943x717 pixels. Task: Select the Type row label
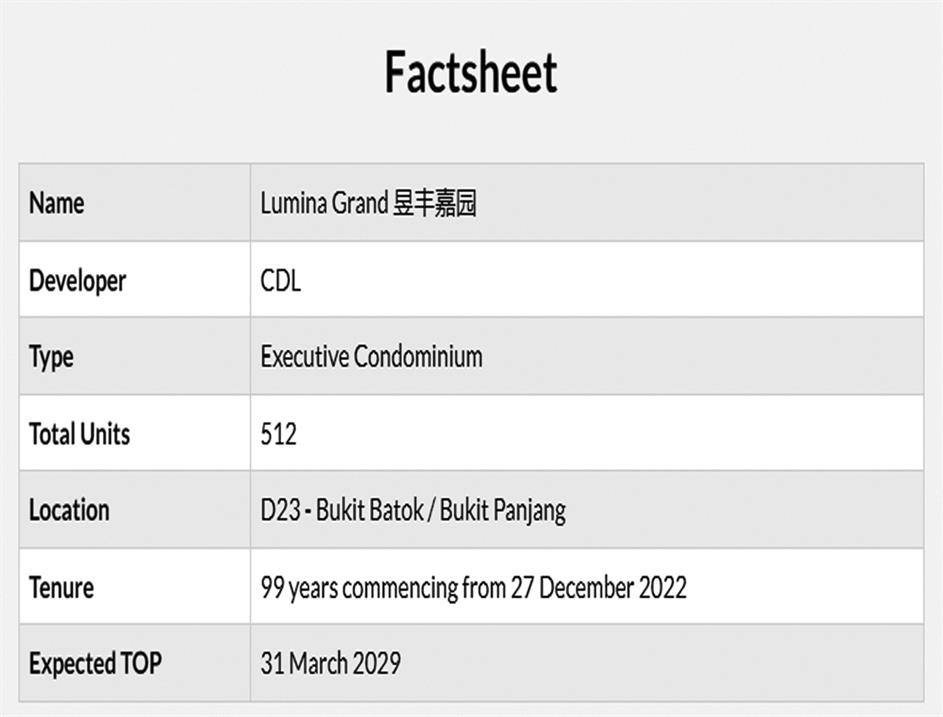(x=51, y=357)
